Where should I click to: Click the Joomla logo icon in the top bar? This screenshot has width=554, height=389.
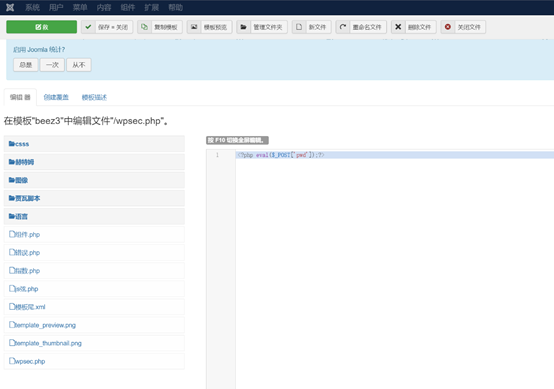click(x=10, y=7)
